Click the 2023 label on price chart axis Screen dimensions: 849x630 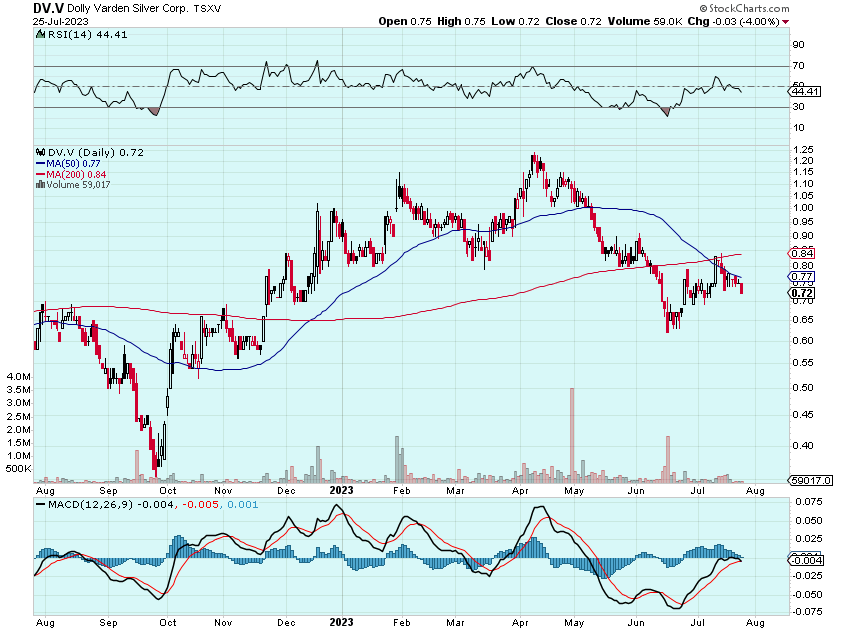[342, 490]
